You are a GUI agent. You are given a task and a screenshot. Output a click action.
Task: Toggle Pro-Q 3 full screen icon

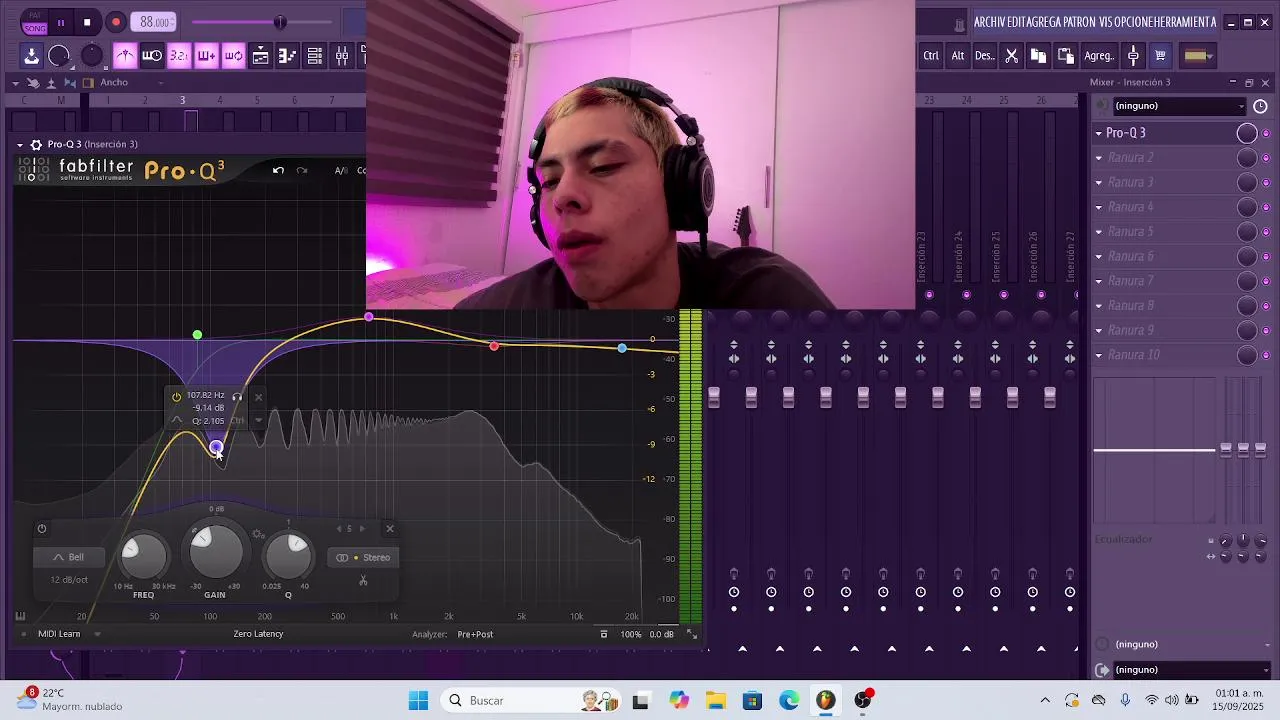tap(691, 634)
